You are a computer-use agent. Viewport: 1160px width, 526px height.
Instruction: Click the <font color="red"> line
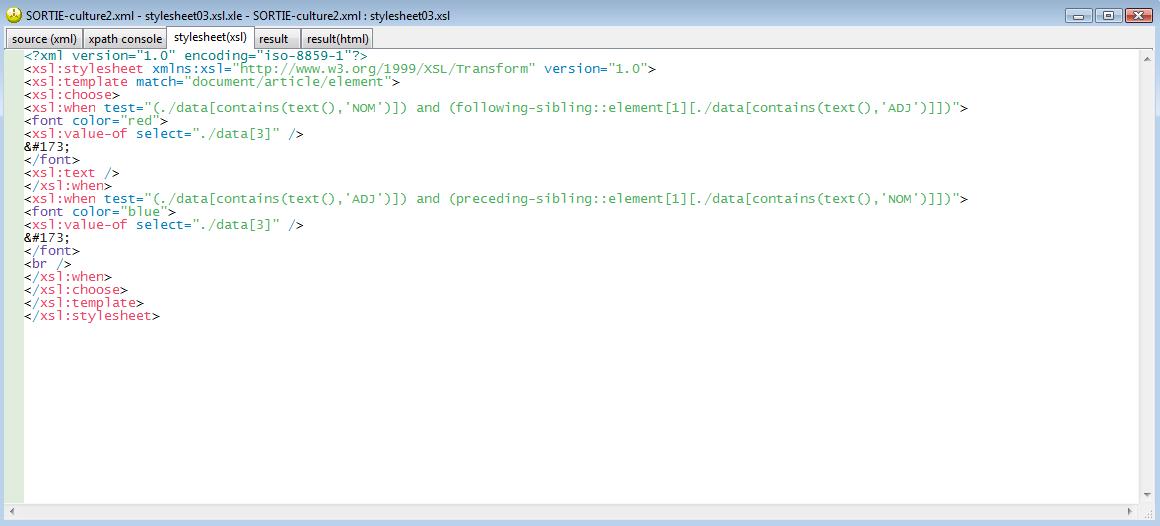(x=95, y=121)
